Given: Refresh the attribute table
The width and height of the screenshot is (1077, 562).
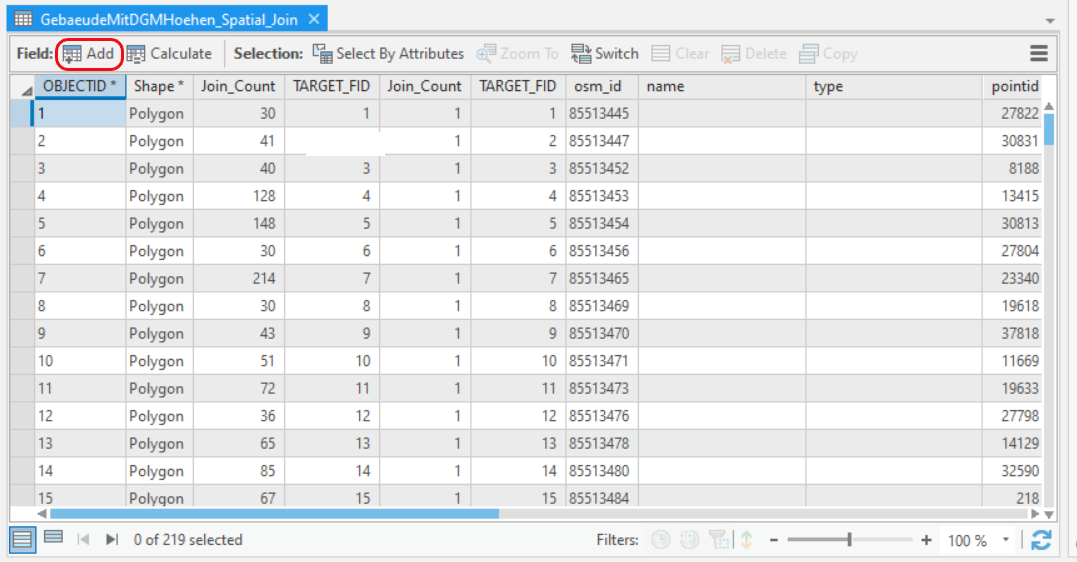Looking at the screenshot, I should coord(1041,540).
